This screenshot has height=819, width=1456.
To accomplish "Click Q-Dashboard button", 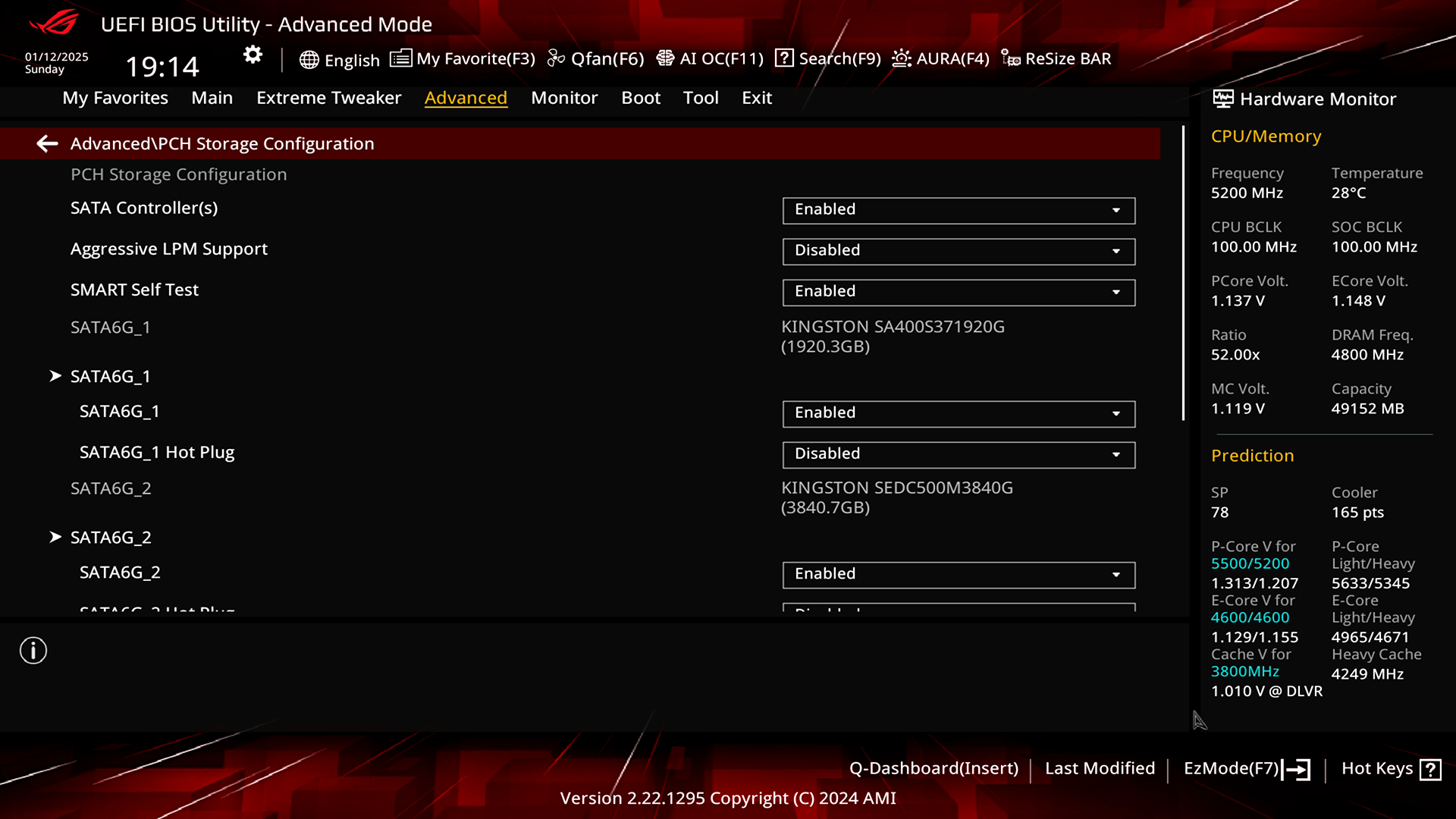I will point(933,768).
